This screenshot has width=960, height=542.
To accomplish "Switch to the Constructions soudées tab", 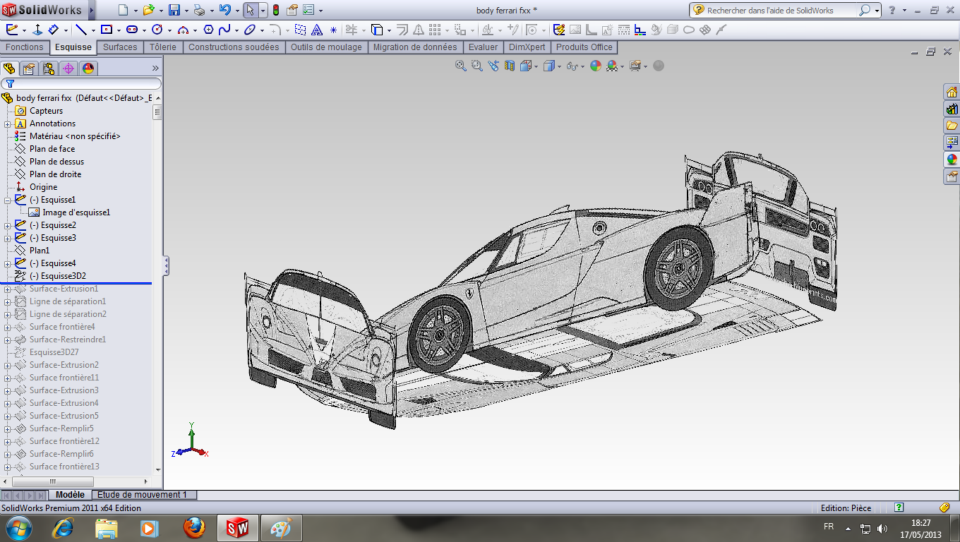I will (233, 47).
